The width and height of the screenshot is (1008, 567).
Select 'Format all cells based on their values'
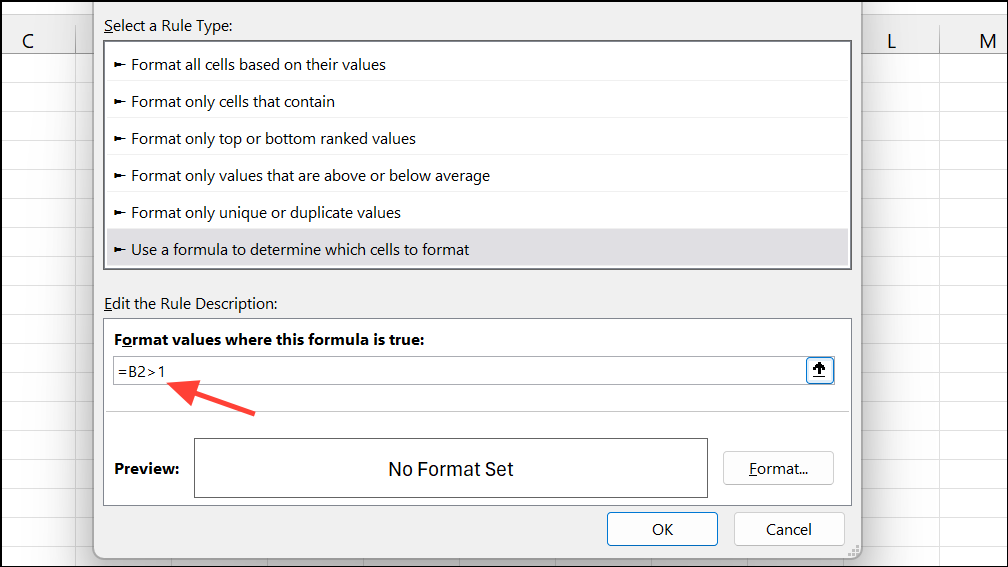click(258, 64)
